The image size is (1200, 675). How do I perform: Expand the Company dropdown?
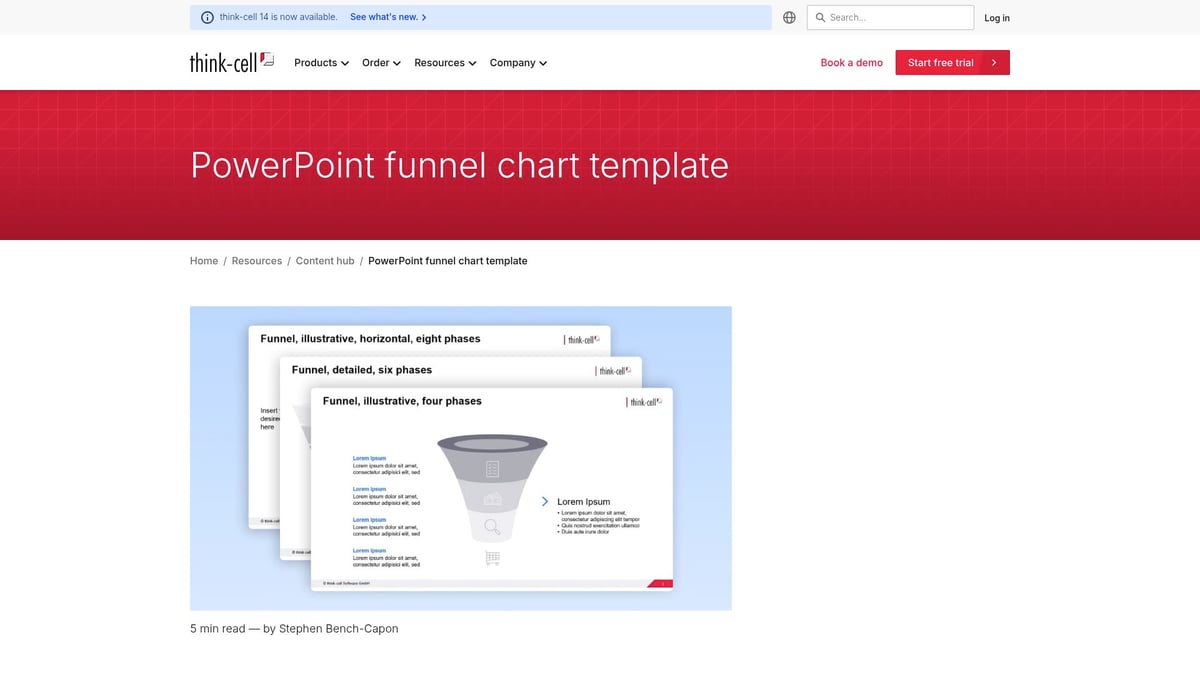tap(543, 62)
